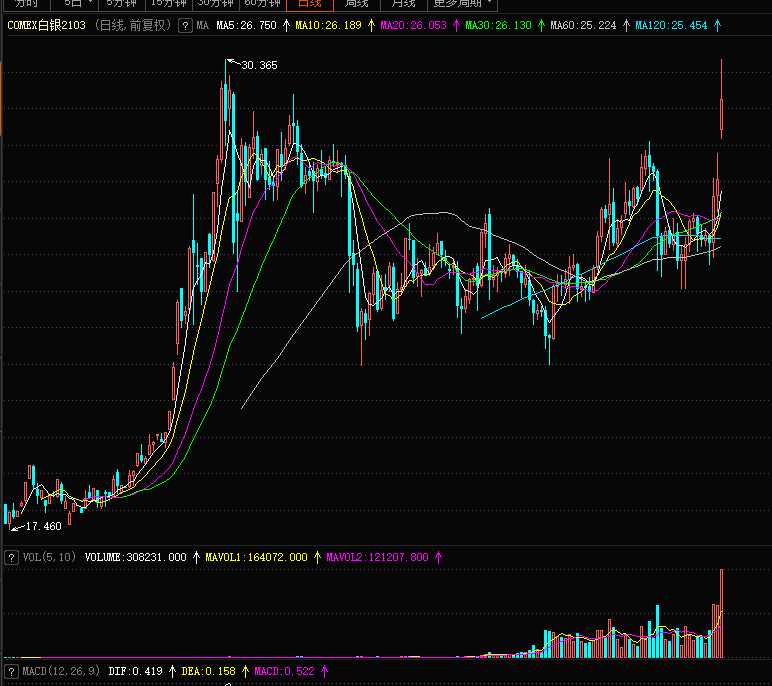The height and width of the screenshot is (686, 772).
Task: Switch to the 月线 monthly tab
Action: coord(404,4)
